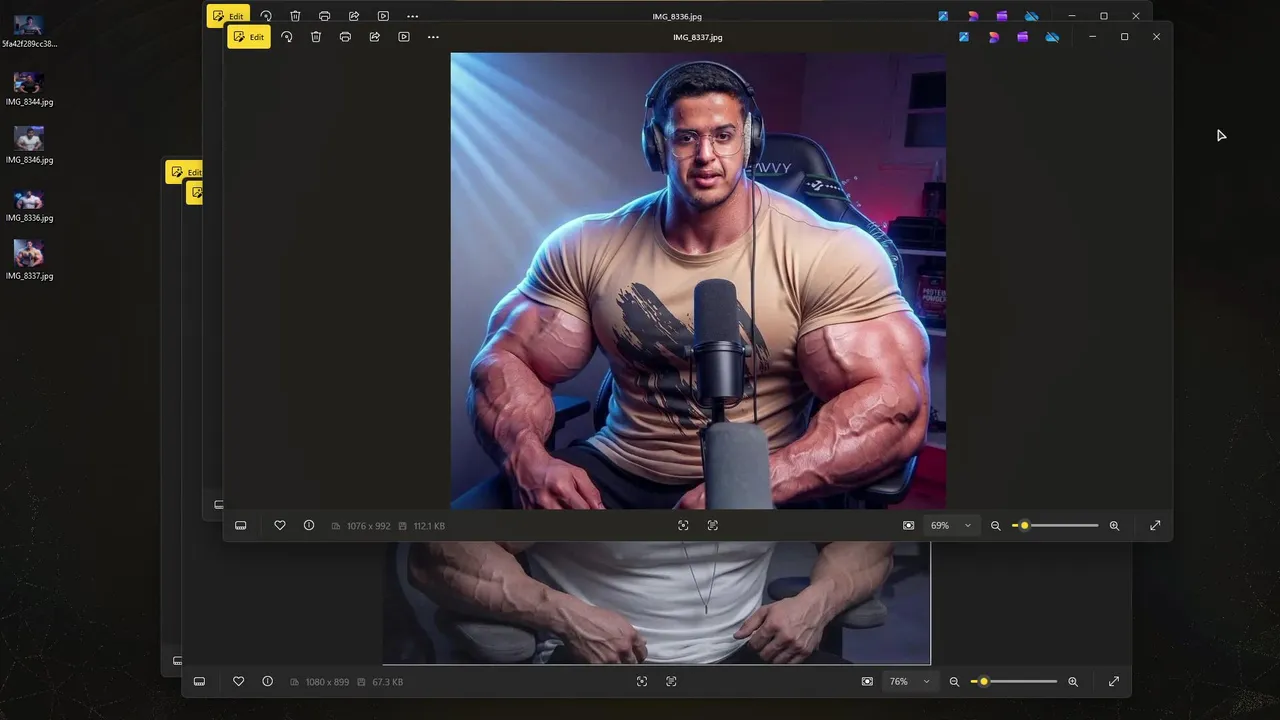Click the 1080 x 899 dimensions text
This screenshot has width=1280, height=720.
coord(327,682)
